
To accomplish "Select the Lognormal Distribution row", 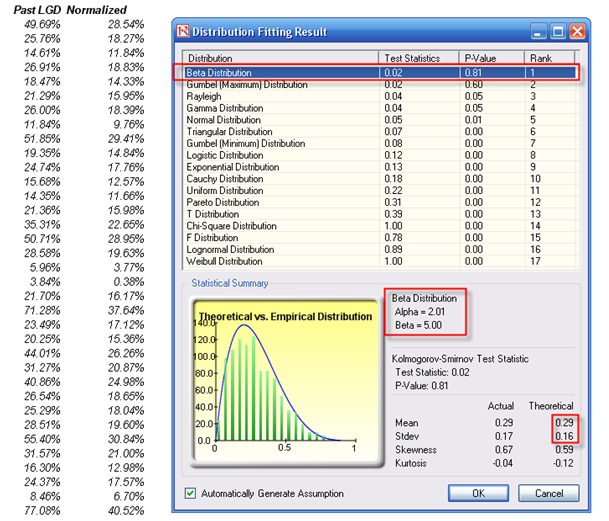I will tap(381, 249).
